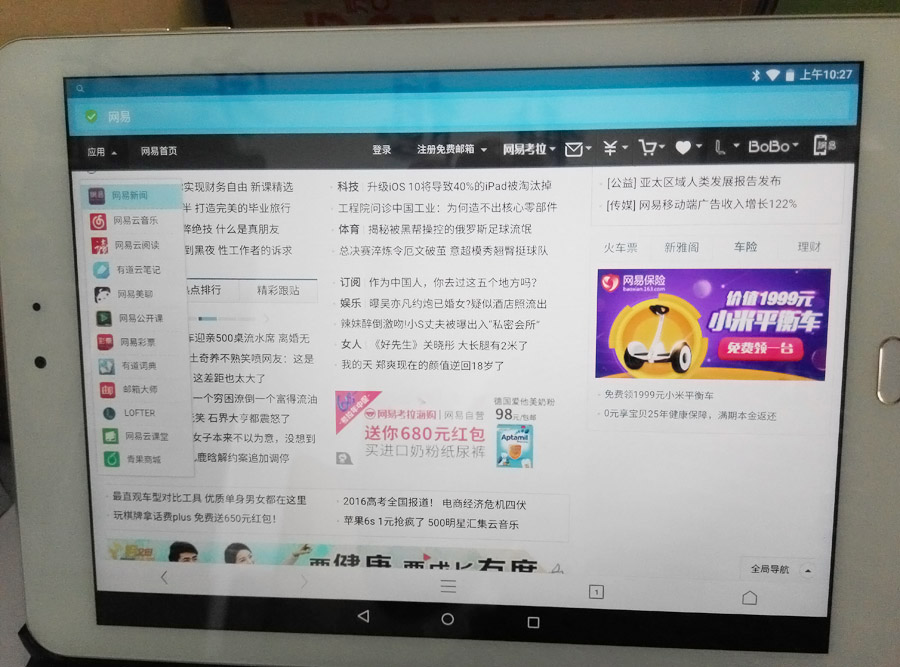Read 亚太区域人类发展报告发布 headline
The image size is (900, 667).
[x=711, y=181]
